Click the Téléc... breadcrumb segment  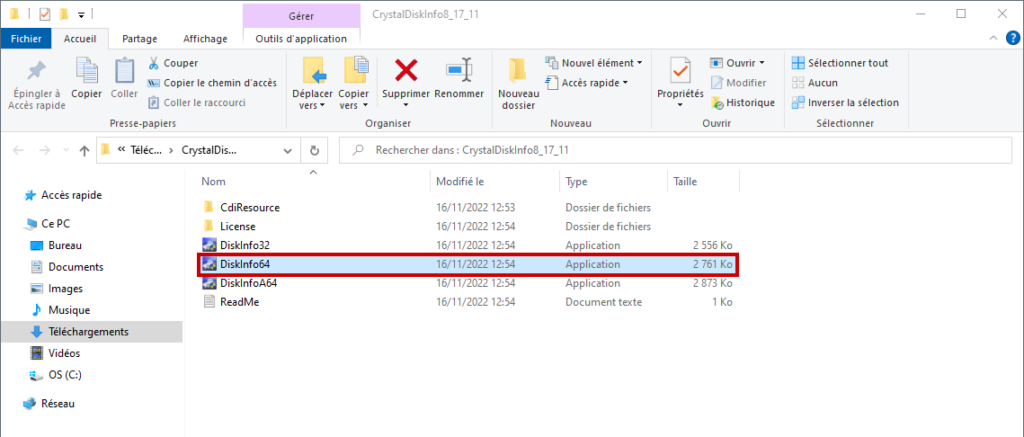tap(146, 150)
